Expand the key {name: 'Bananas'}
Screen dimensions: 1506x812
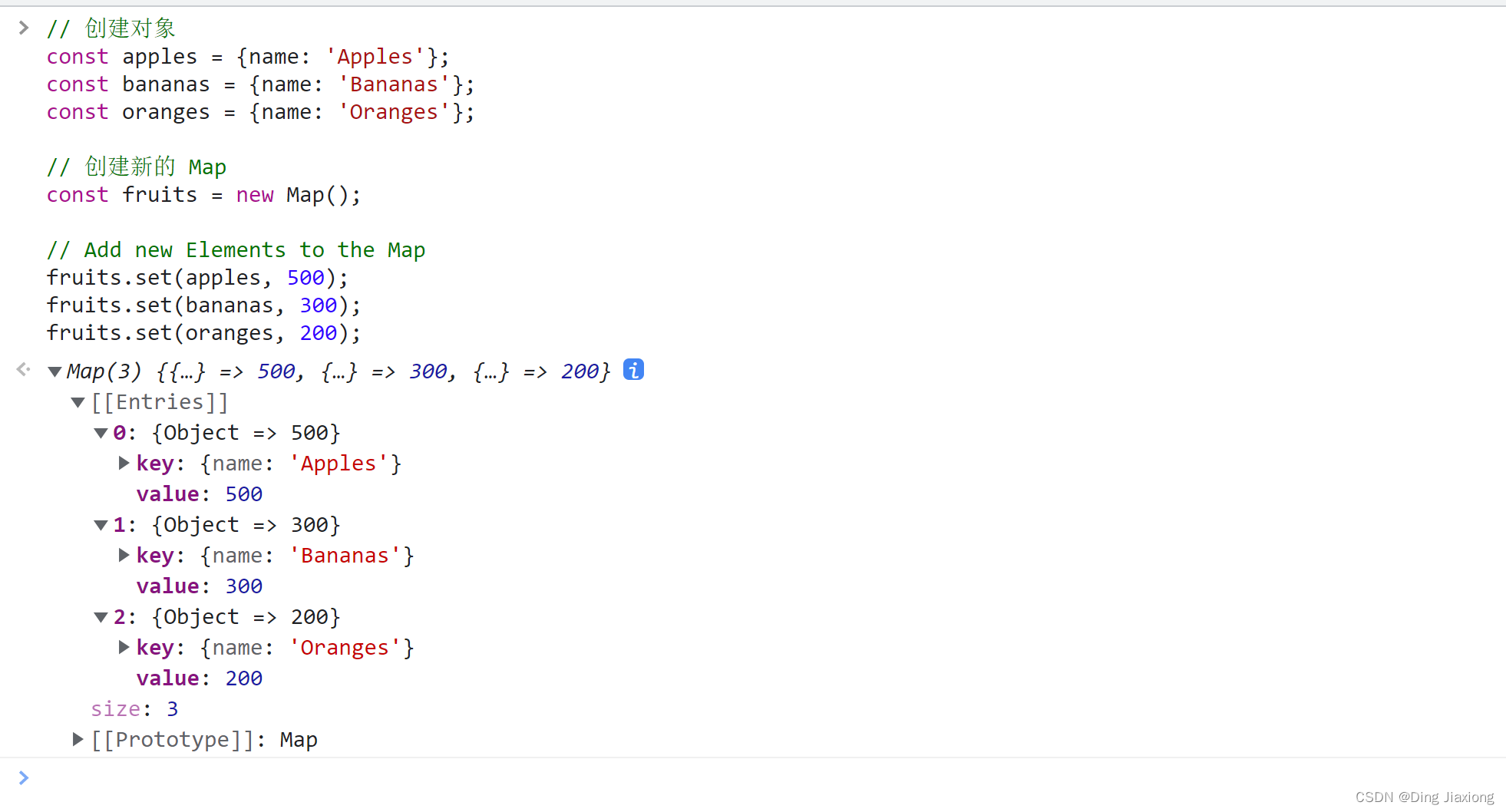124,555
